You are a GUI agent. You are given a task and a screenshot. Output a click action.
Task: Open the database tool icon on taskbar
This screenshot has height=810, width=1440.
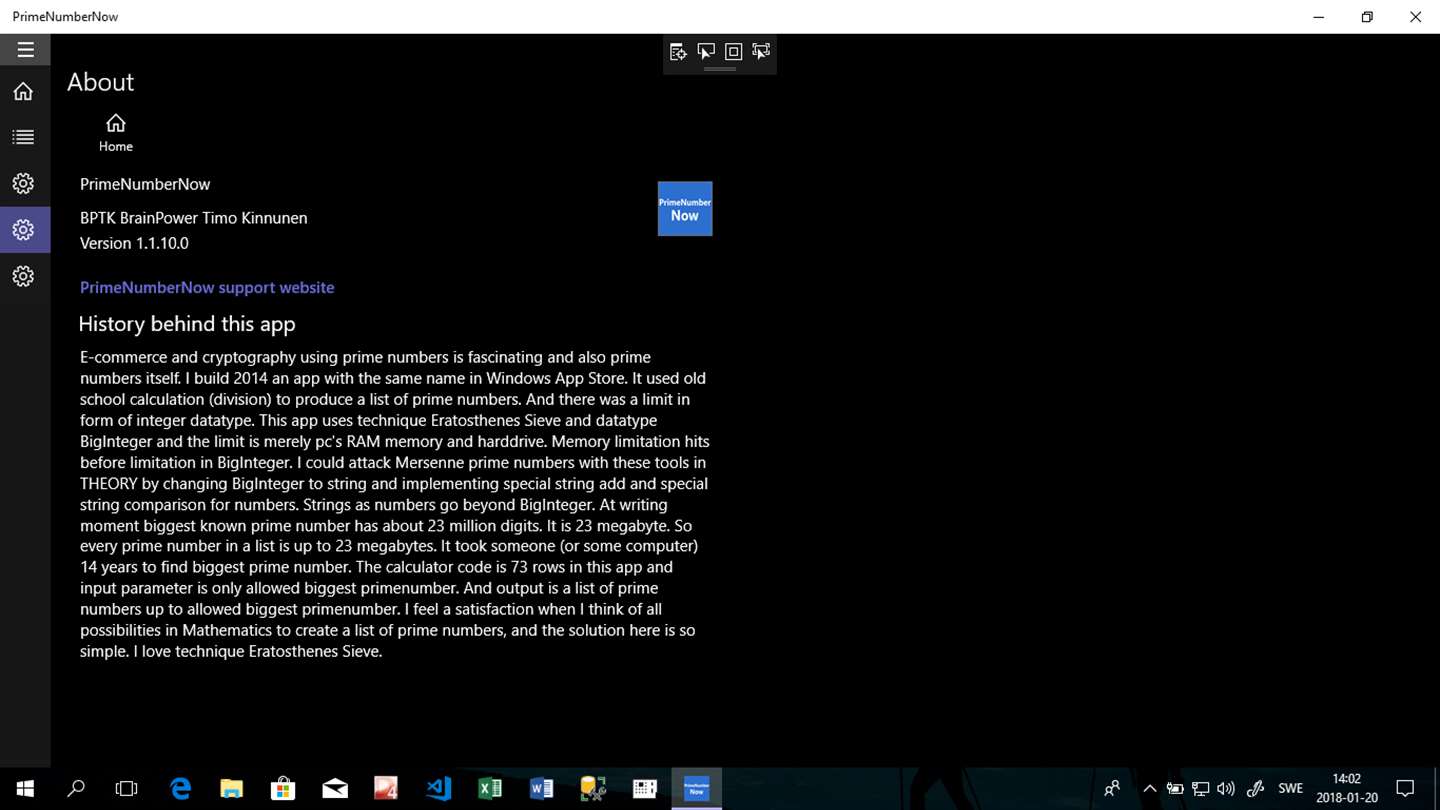(x=593, y=789)
